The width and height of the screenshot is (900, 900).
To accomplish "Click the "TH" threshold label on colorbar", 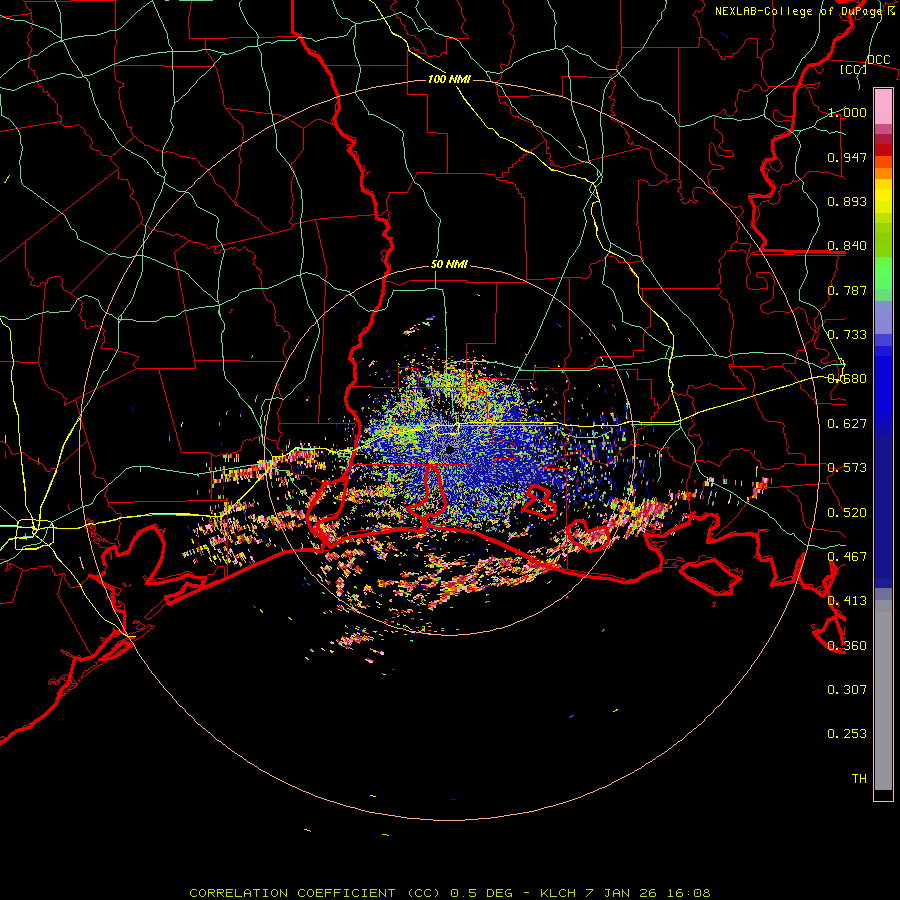I will coord(859,779).
